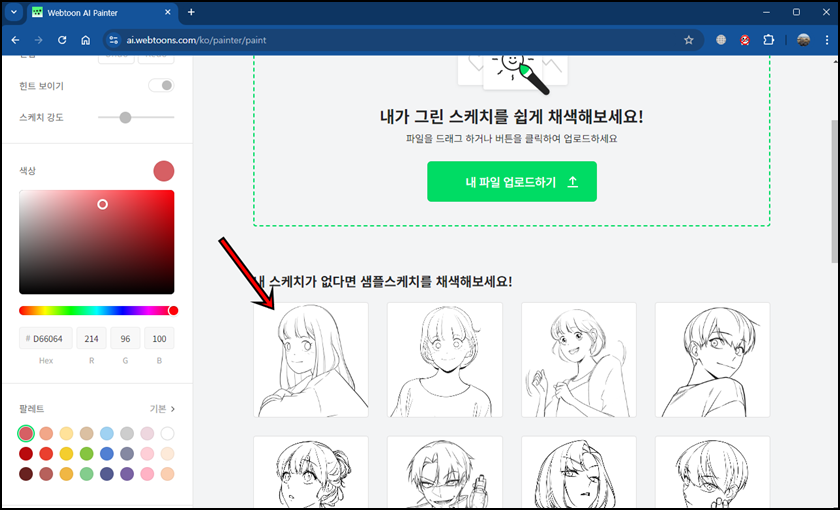Pick the amber orange palette swatch
This screenshot has height=510, width=840.
coord(66,474)
